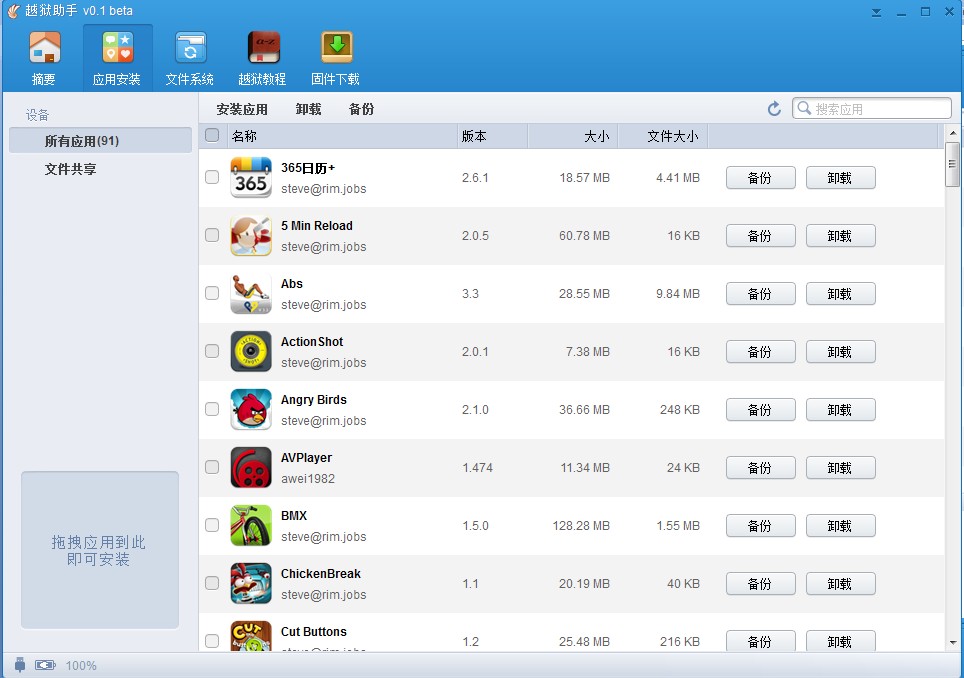Check the BMX row checkbox
Image resolution: width=964 pixels, height=678 pixels.
pos(212,525)
